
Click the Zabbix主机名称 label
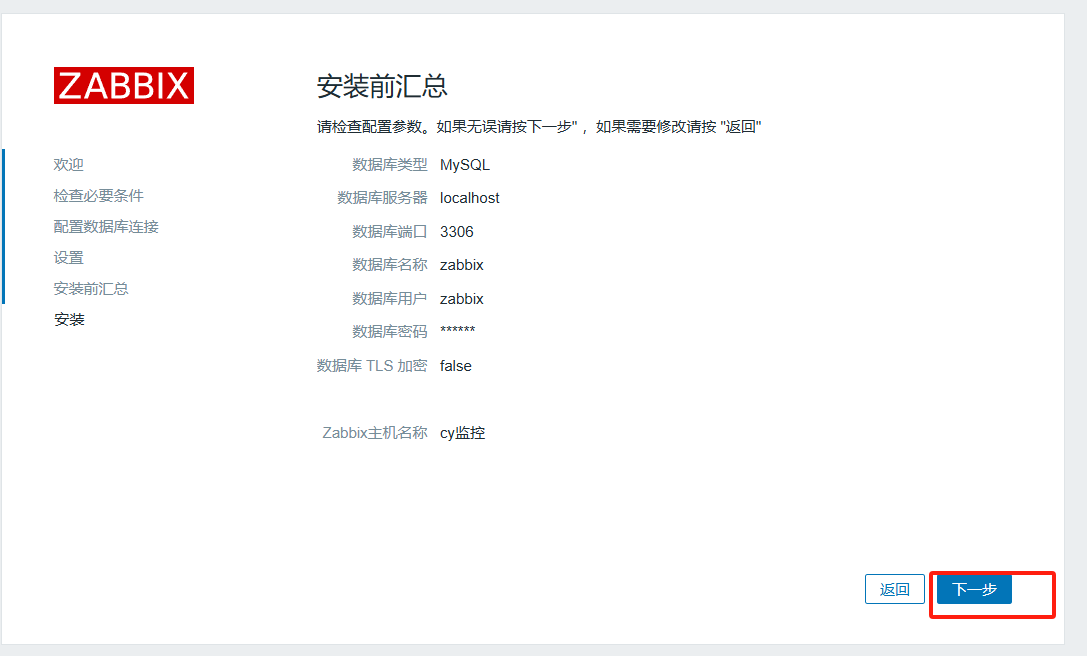point(375,433)
